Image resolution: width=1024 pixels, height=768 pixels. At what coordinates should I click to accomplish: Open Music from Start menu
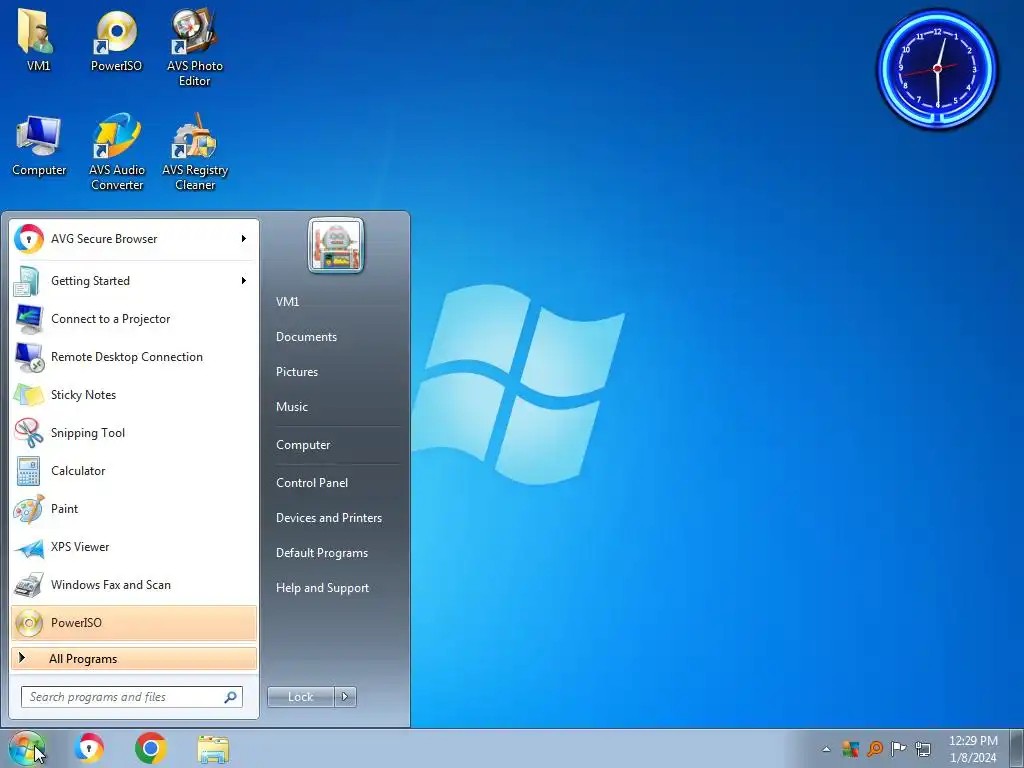[292, 407]
